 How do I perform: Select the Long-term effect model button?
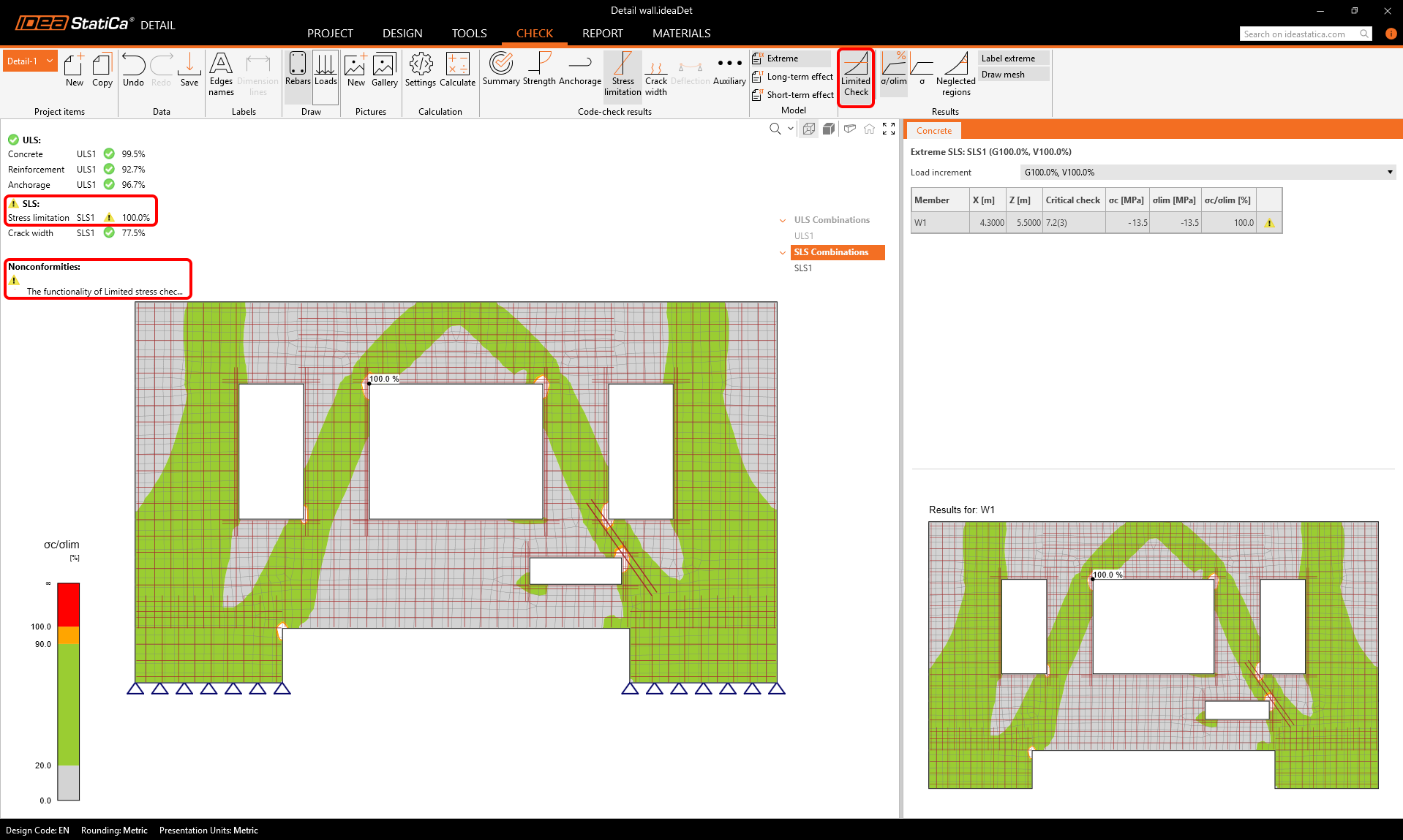(793, 77)
